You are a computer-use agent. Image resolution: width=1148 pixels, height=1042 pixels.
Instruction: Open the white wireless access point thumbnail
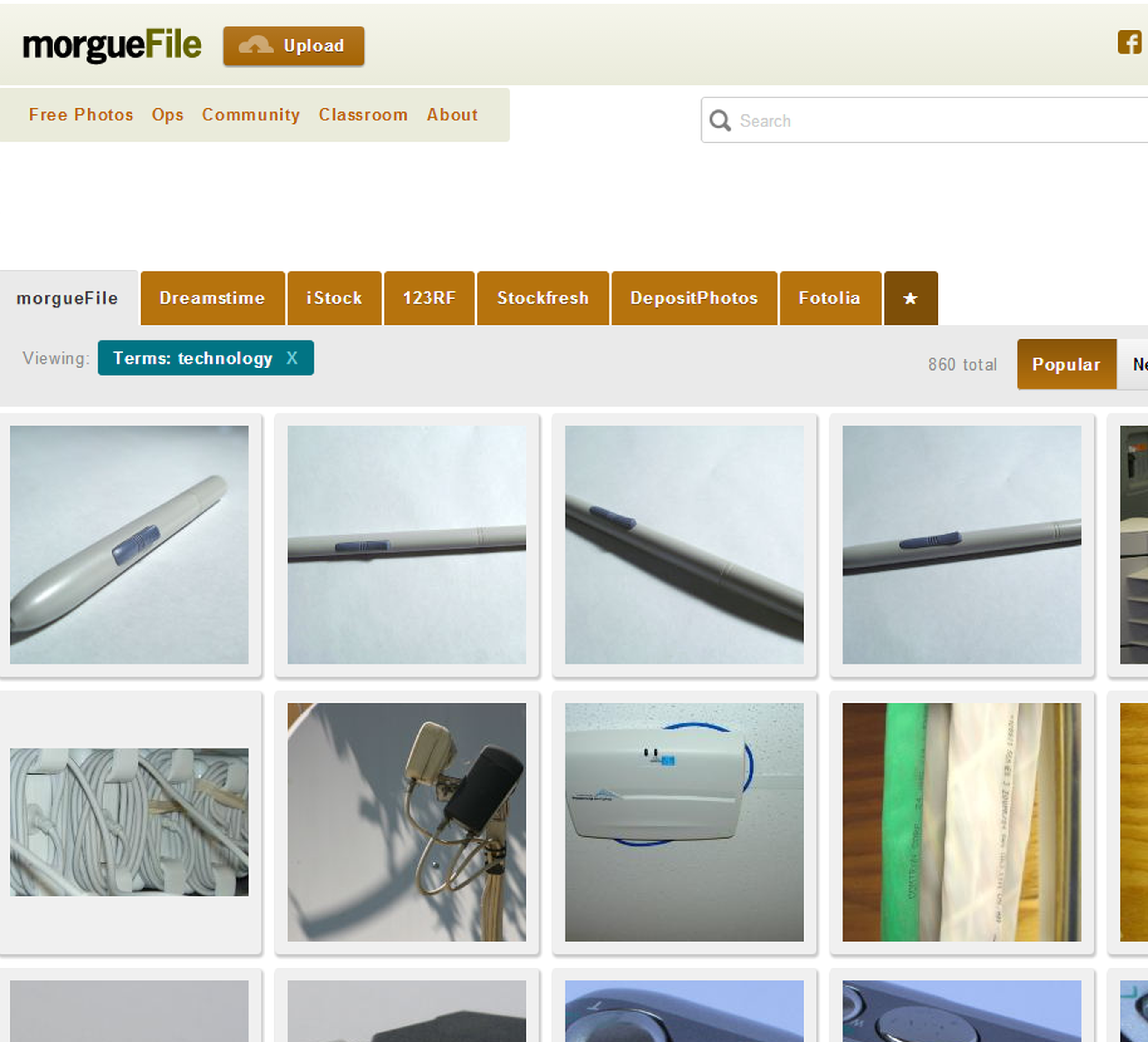685,822
